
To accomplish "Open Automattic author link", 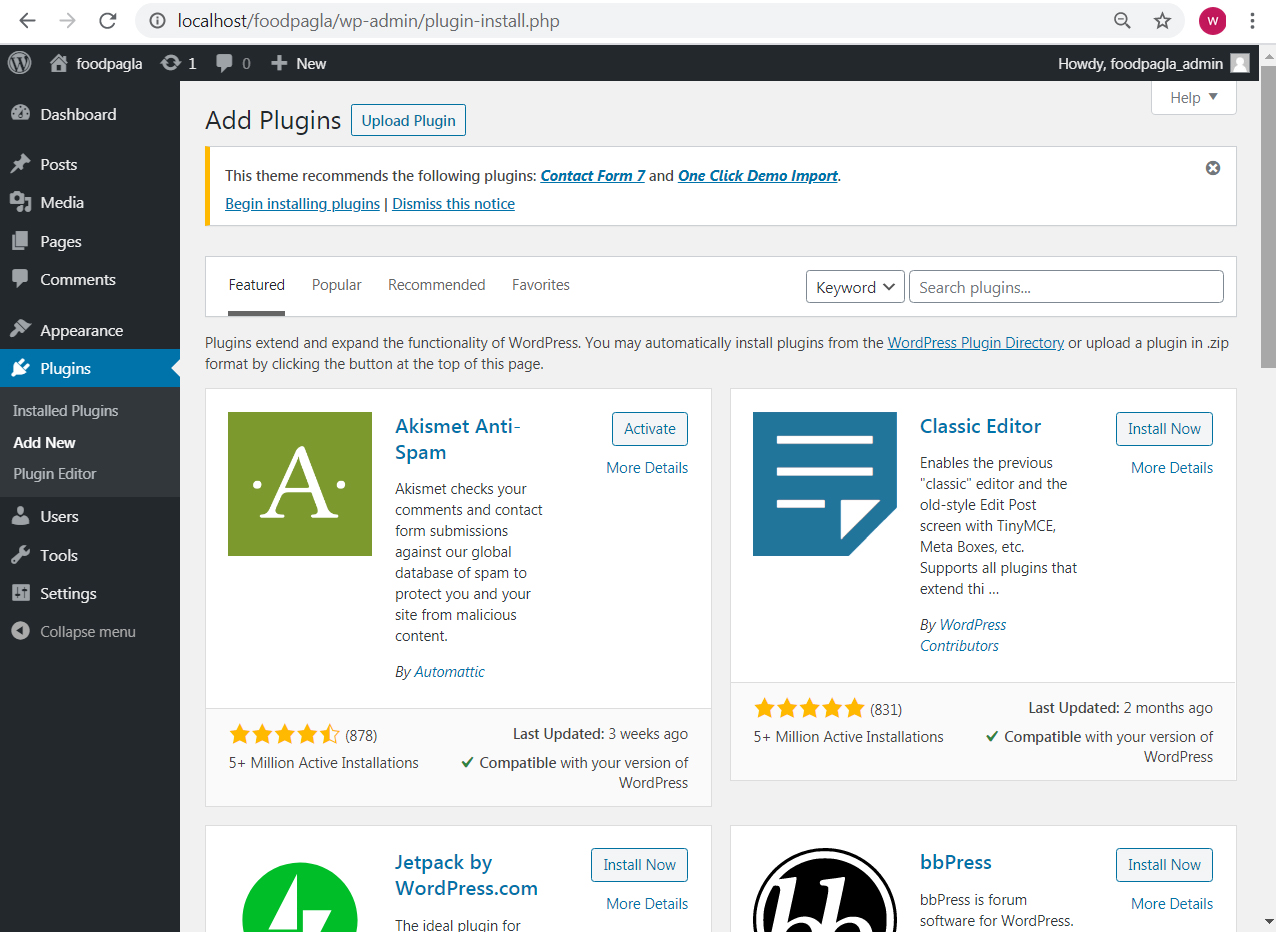I will pos(450,672).
